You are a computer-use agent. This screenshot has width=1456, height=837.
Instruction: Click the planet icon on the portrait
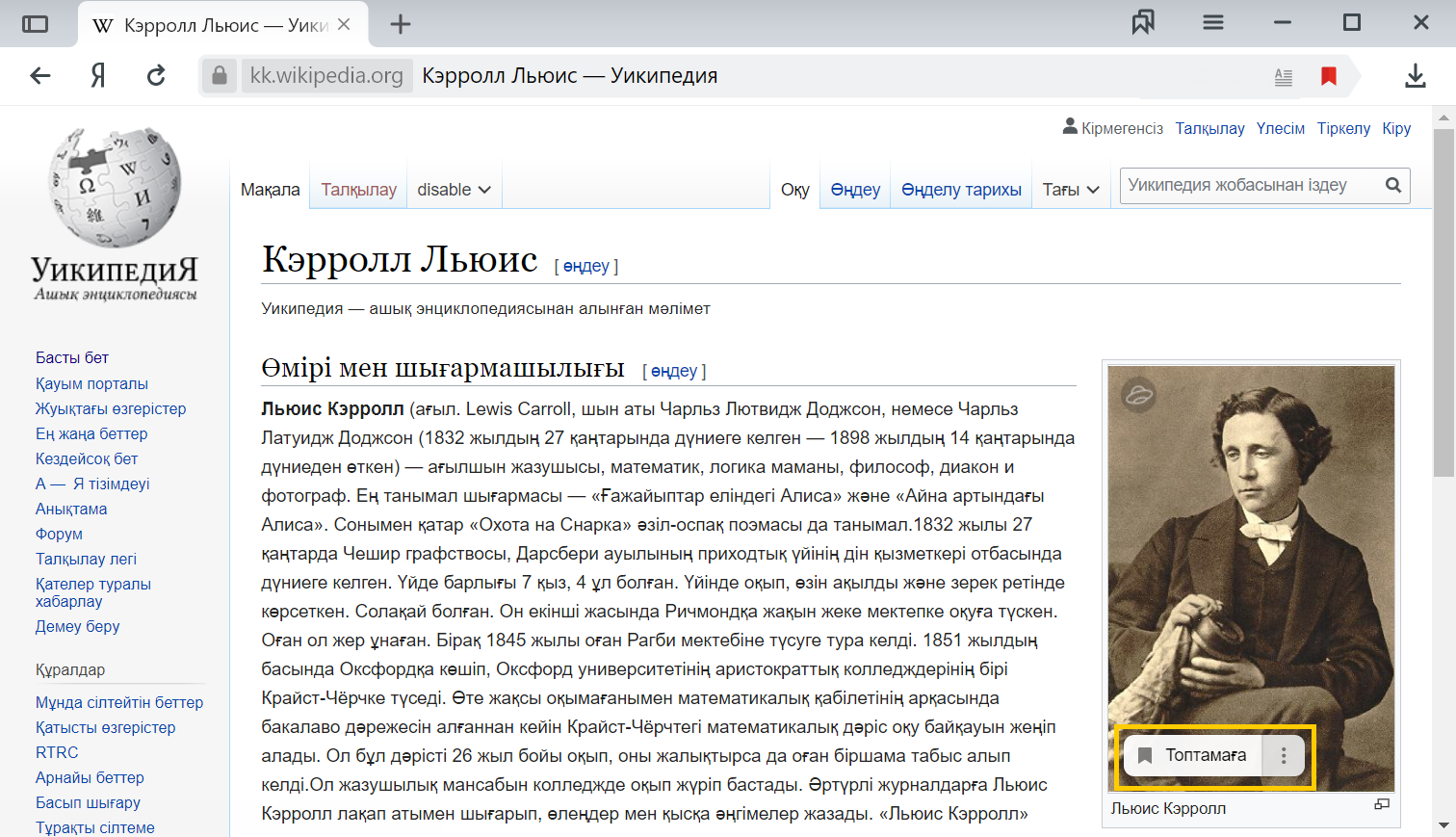[1138, 394]
